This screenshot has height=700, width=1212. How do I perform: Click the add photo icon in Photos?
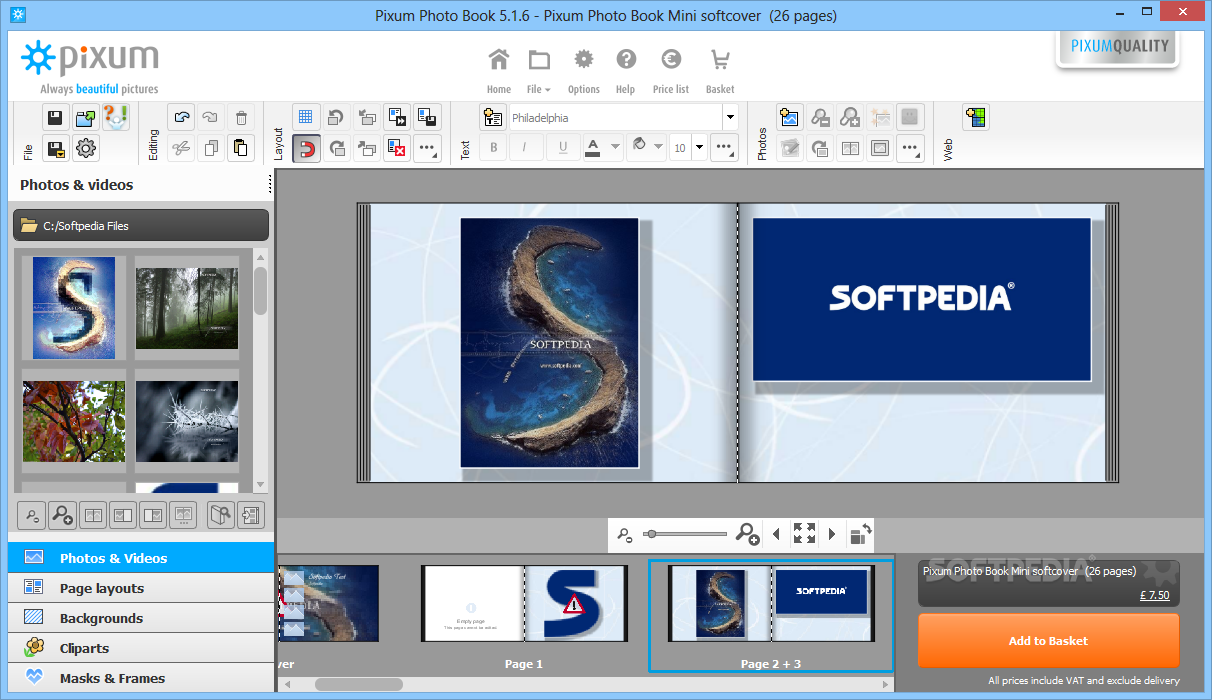790,118
